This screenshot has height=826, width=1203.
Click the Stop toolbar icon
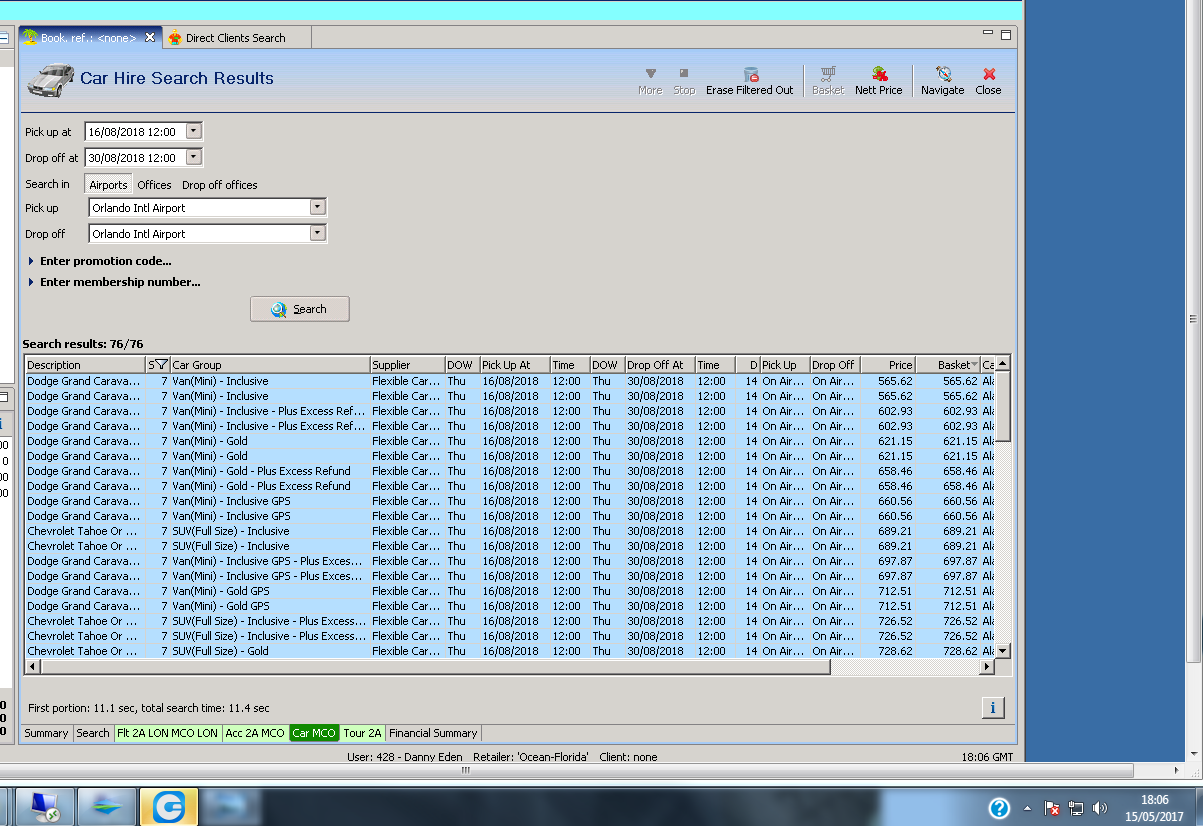pyautogui.click(x=684, y=74)
